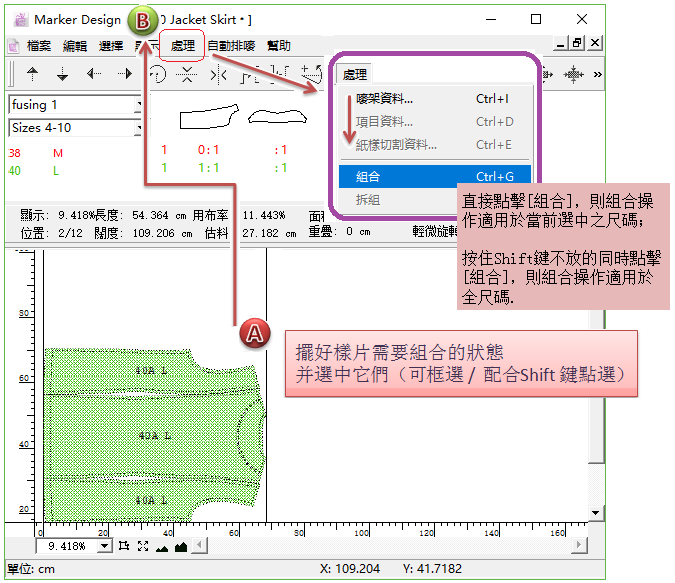
Task: Click the move piece up arrow tool
Action: (33, 74)
